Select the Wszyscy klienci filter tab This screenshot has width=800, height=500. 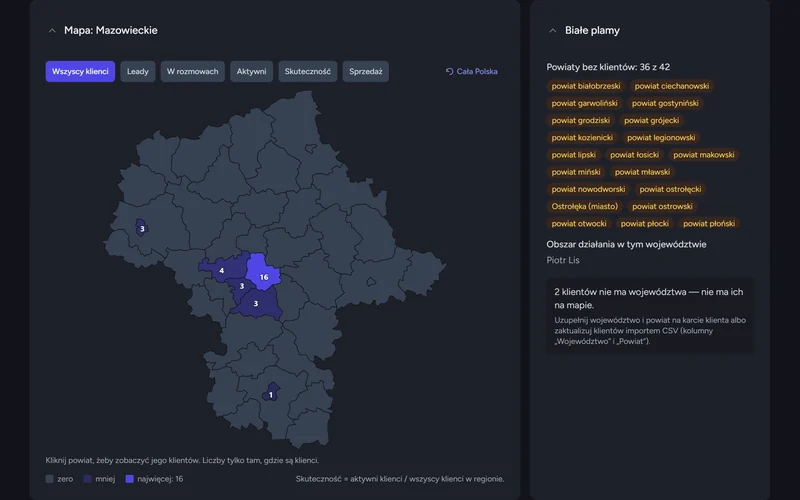click(x=80, y=71)
